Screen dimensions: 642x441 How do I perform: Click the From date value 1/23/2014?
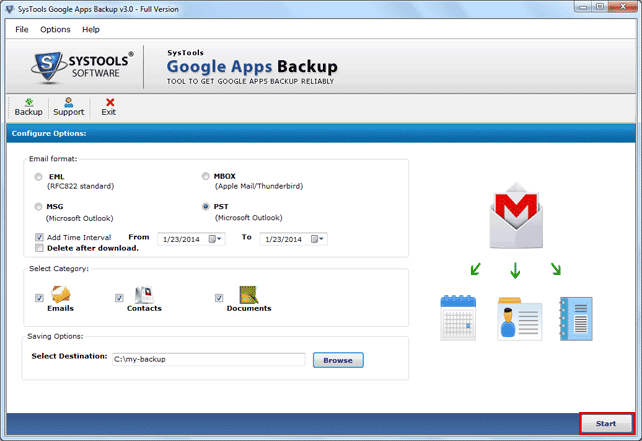181,239
